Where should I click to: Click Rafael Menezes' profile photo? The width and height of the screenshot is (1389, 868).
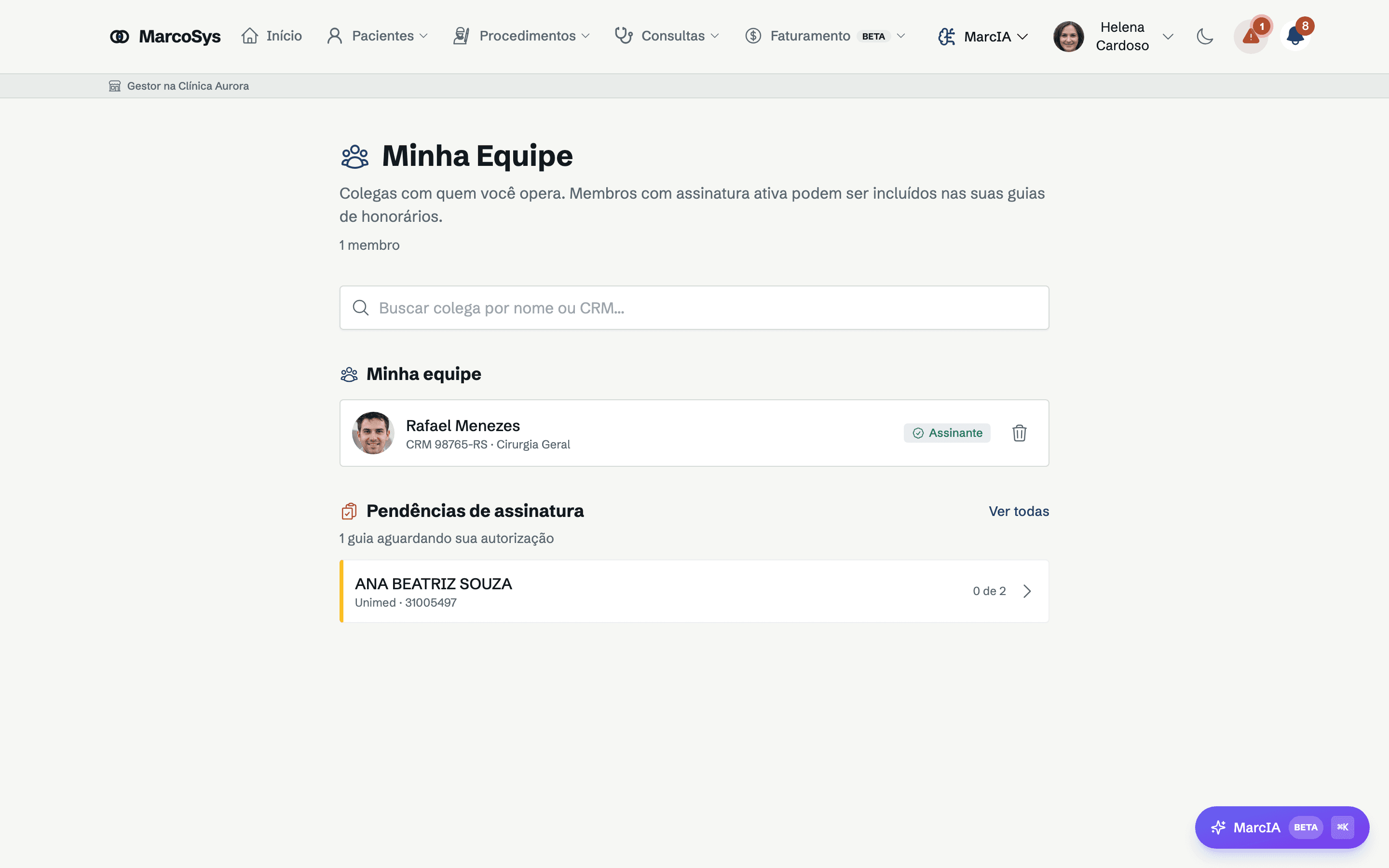click(373, 433)
